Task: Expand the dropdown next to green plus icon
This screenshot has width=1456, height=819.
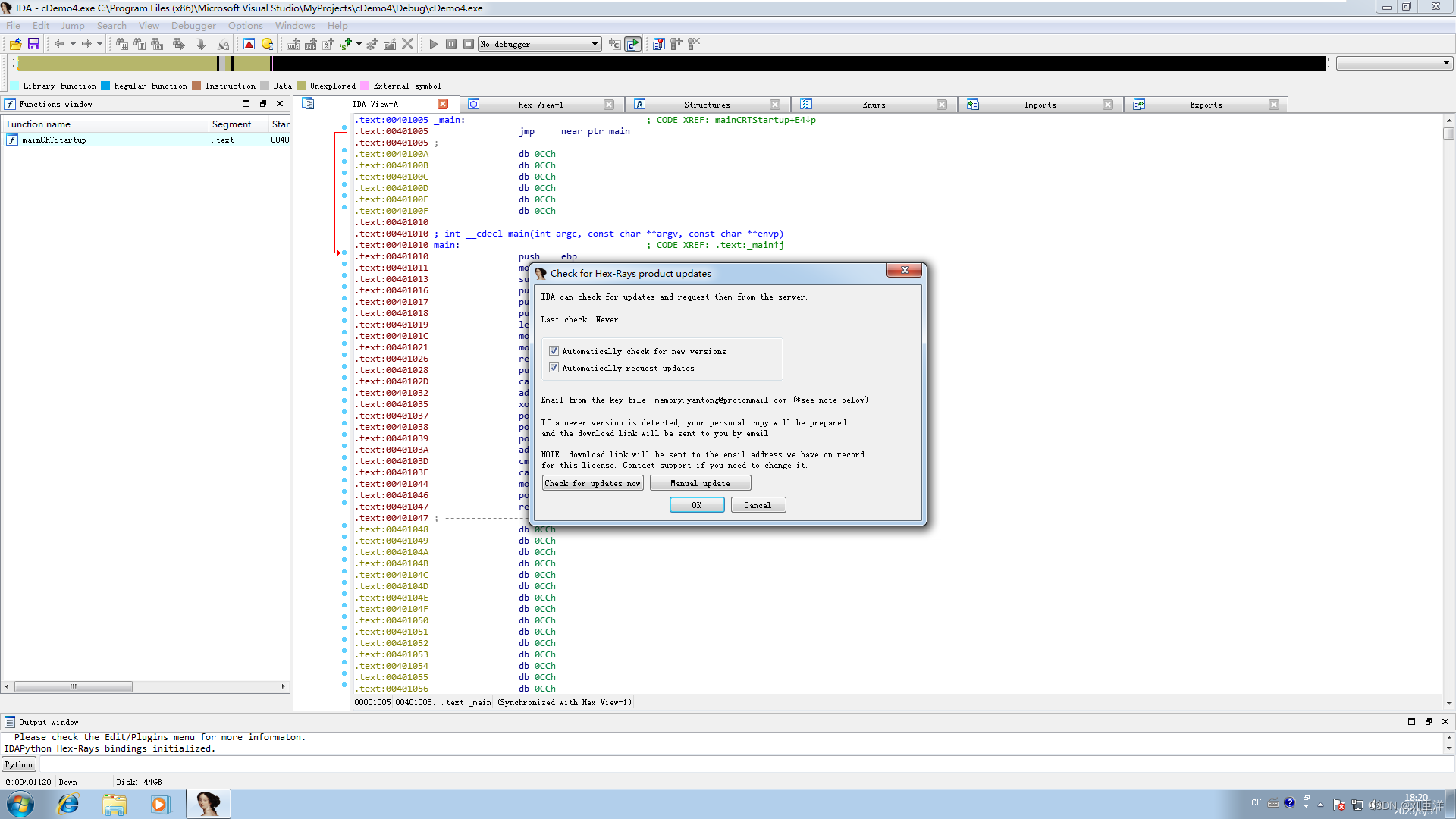Action: (x=359, y=44)
